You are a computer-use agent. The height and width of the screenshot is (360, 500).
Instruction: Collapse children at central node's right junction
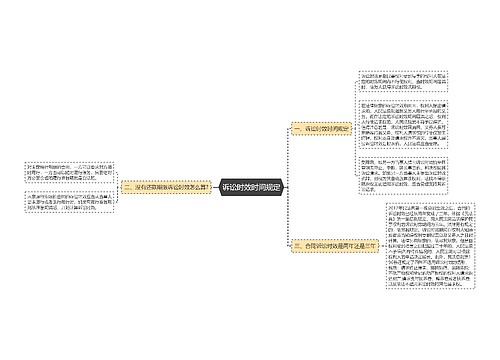[286, 187]
